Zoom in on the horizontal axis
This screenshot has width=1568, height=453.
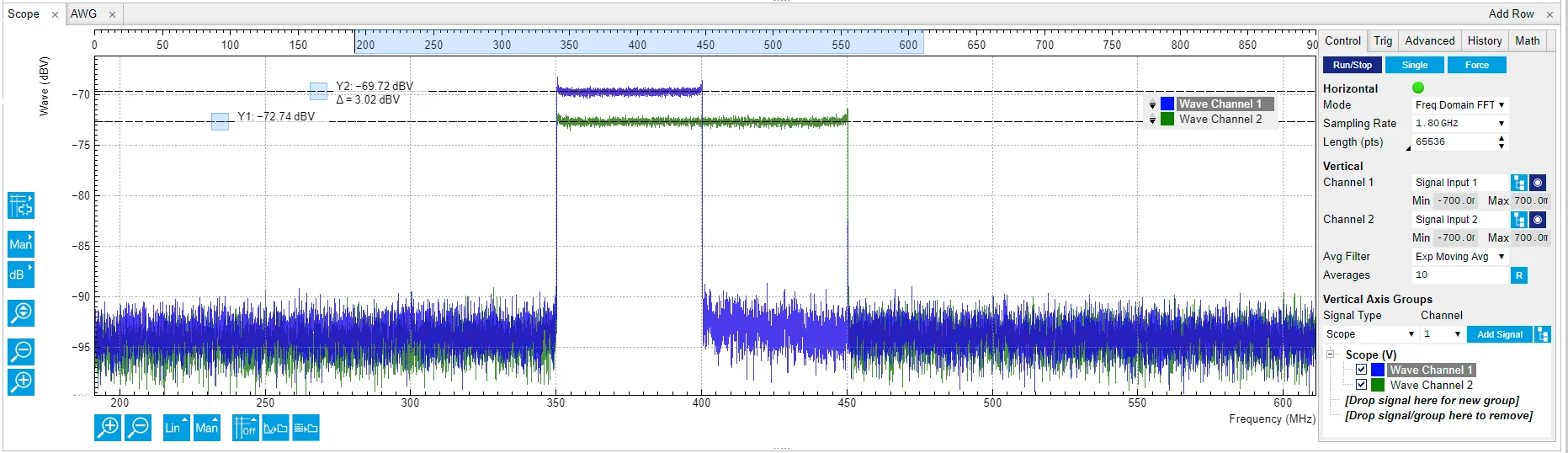(108, 428)
